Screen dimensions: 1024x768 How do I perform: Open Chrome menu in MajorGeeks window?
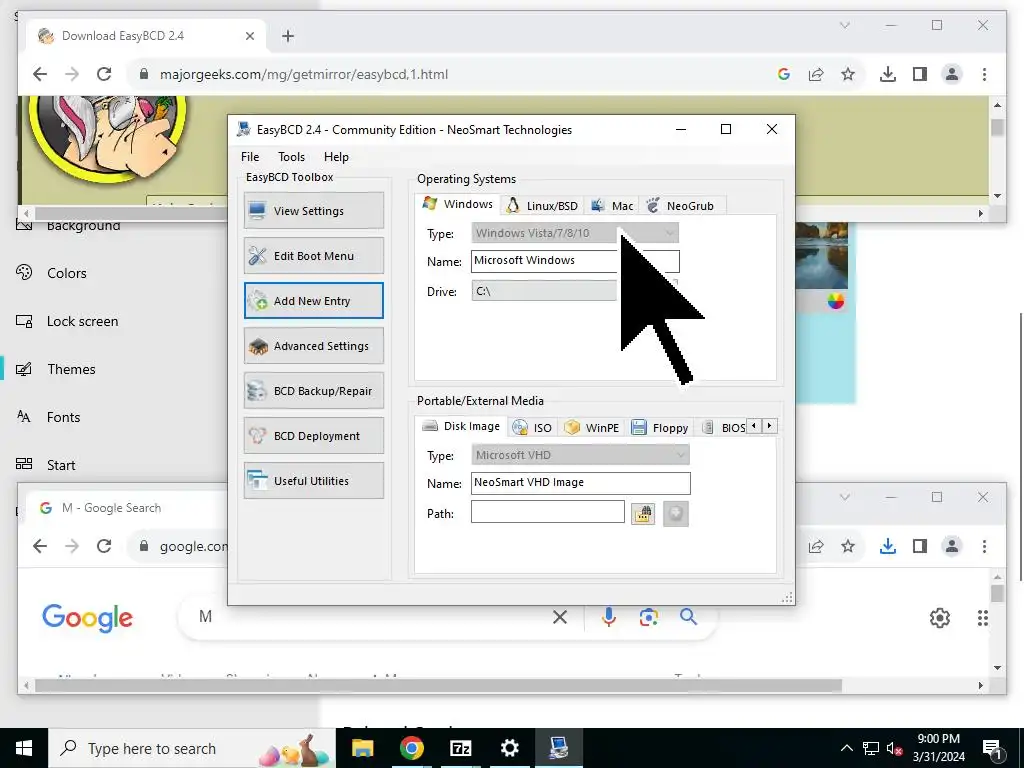click(984, 74)
